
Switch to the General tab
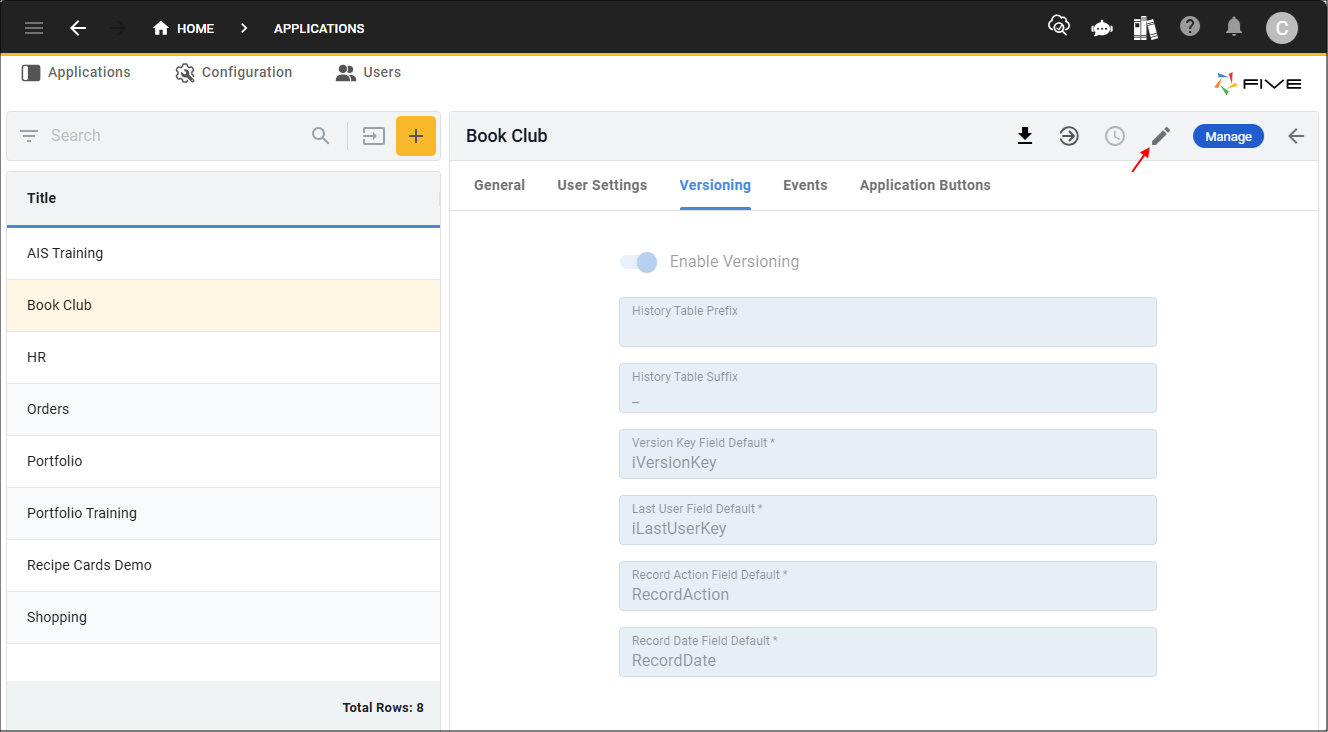[500, 185]
